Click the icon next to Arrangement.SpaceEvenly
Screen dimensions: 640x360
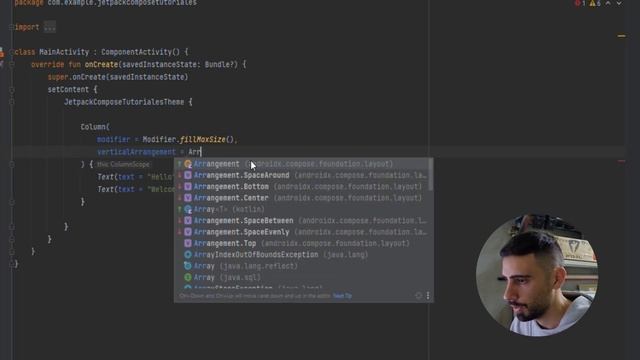(x=188, y=232)
